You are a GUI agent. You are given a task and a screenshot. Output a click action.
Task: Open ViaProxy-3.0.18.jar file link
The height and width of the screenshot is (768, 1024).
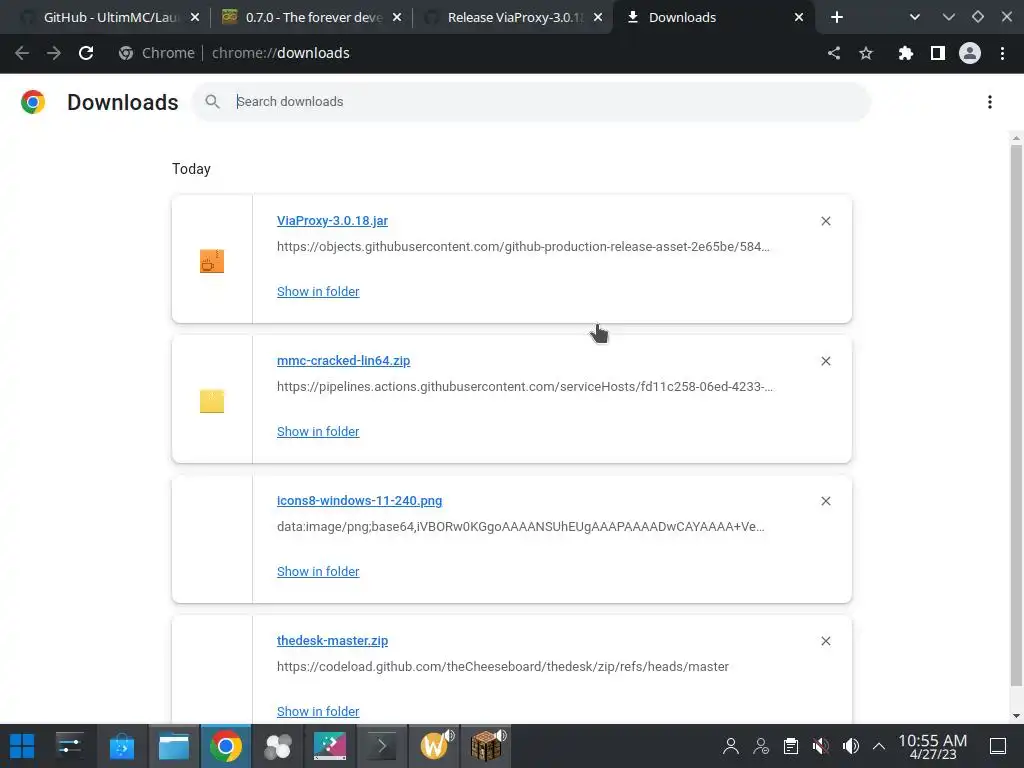point(332,221)
